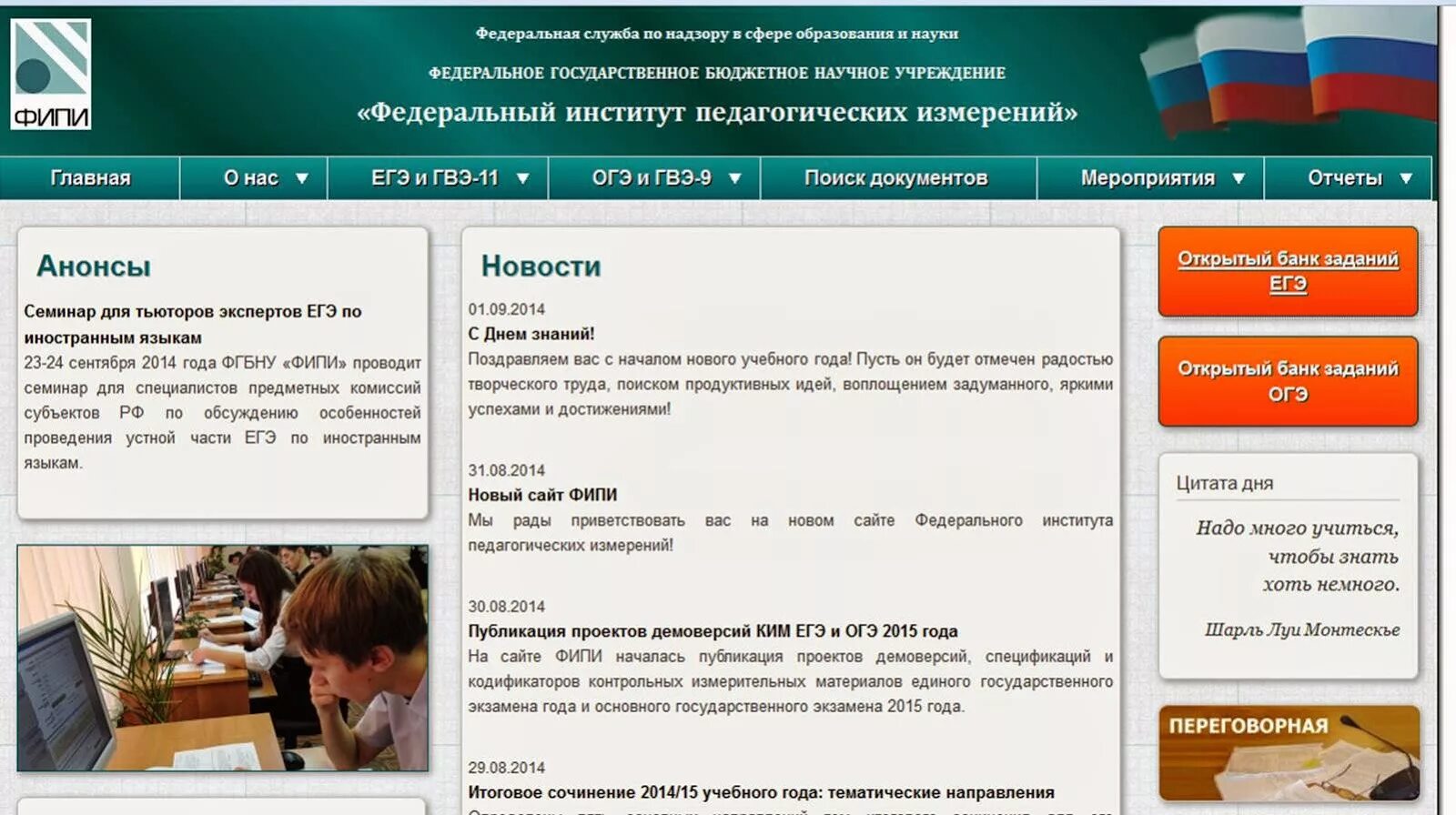This screenshot has height=815, width=1456.
Task: Go to Поиск документов
Action: [896, 178]
